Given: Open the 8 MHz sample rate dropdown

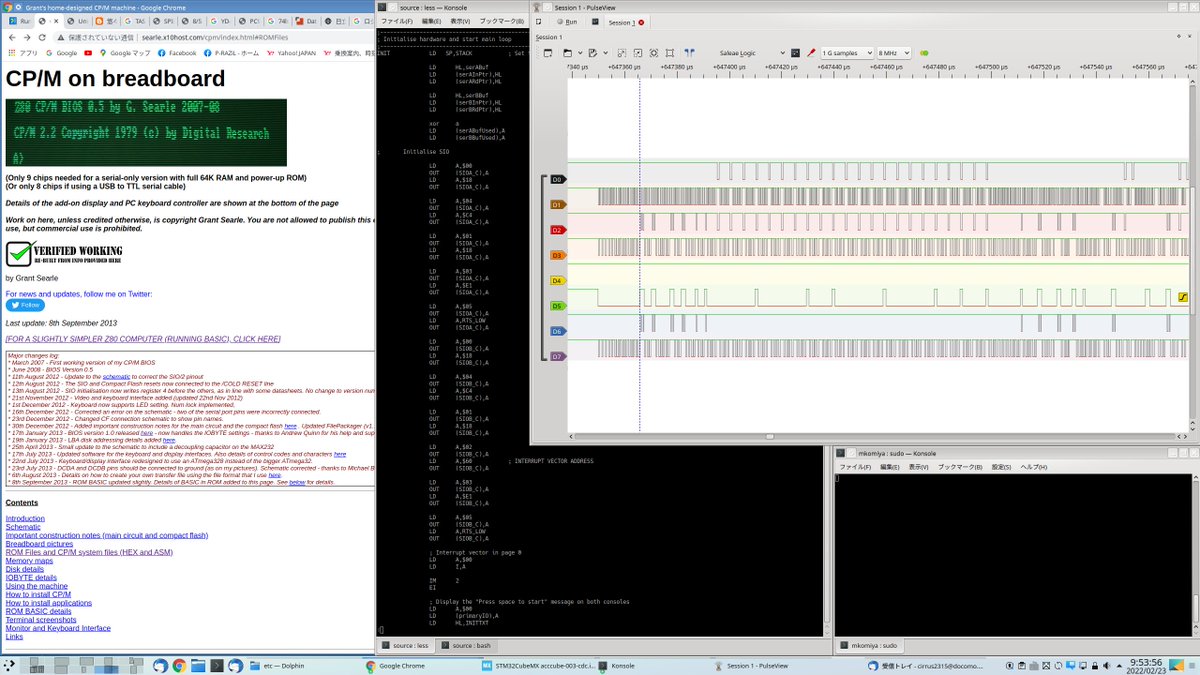Looking at the screenshot, I should tap(896, 52).
